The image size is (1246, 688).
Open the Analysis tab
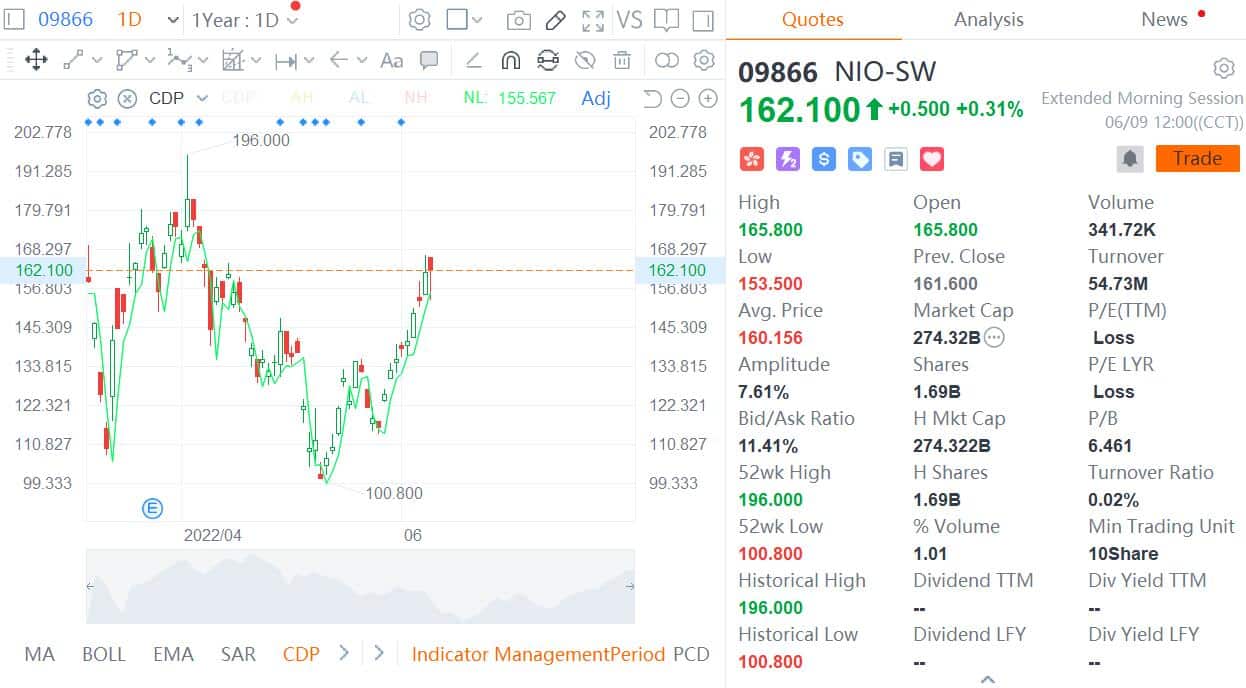coord(988,19)
